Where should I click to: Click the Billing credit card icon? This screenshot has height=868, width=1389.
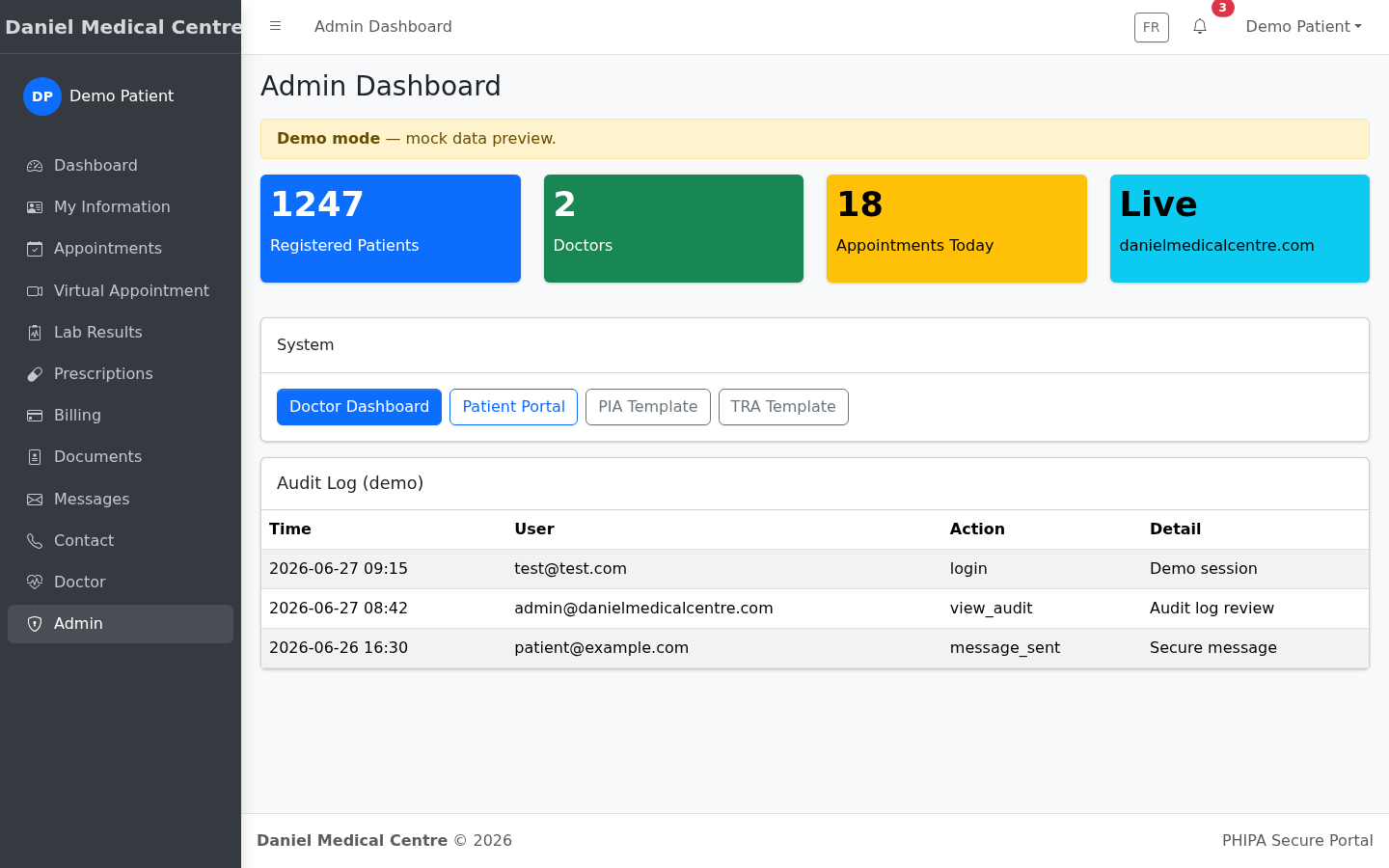(35, 416)
